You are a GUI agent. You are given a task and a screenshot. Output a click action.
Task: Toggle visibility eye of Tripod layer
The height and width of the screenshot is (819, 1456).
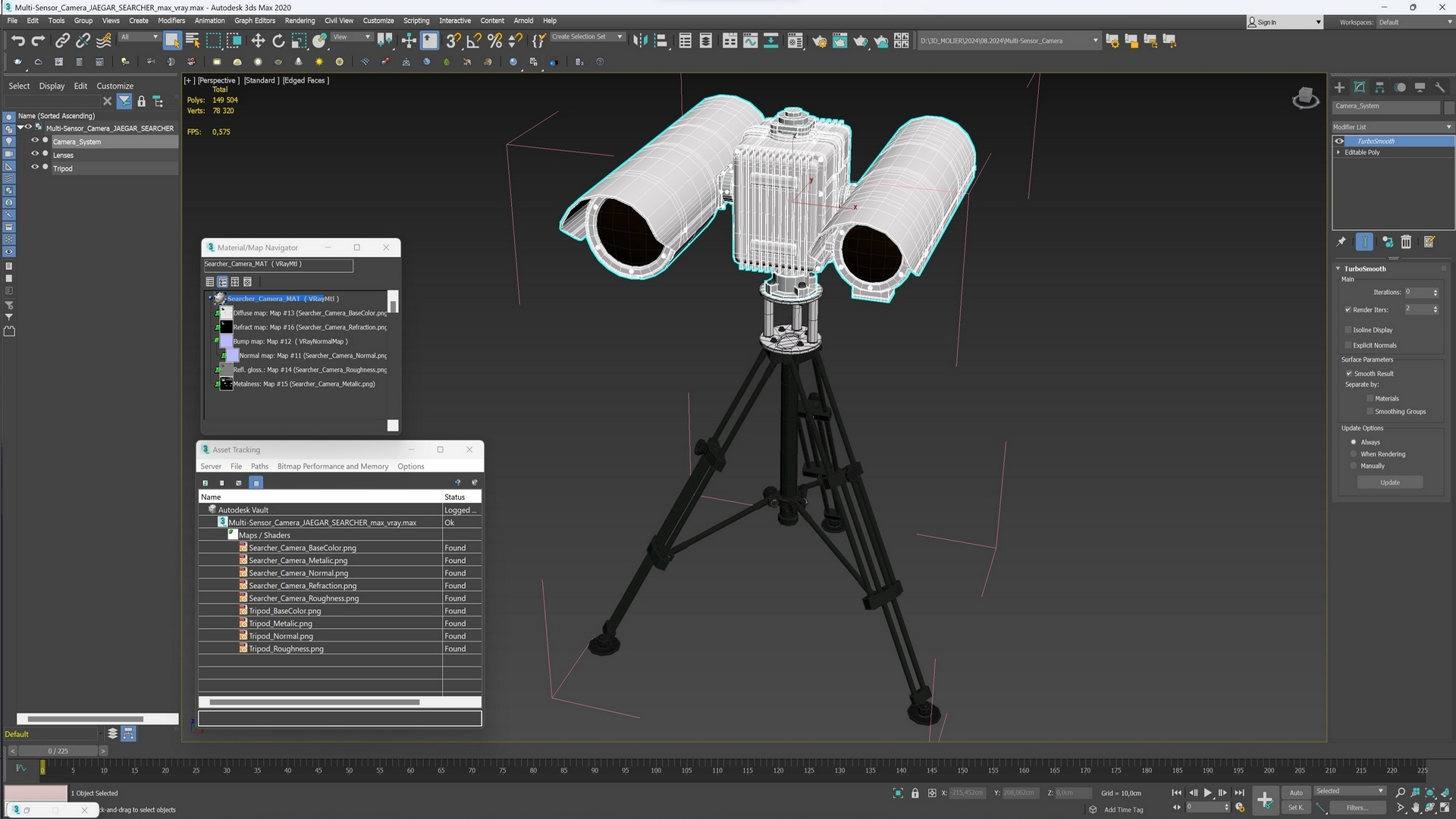34,168
